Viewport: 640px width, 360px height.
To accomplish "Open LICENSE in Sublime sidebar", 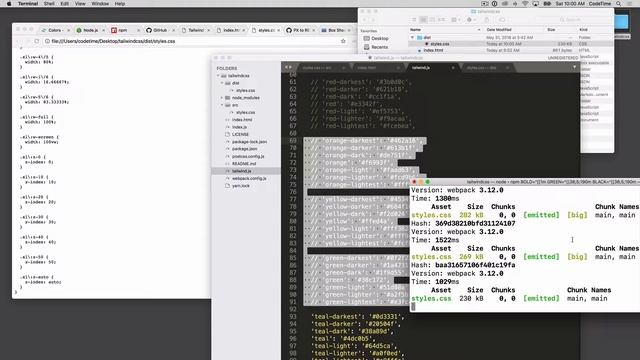I will 240,134.
